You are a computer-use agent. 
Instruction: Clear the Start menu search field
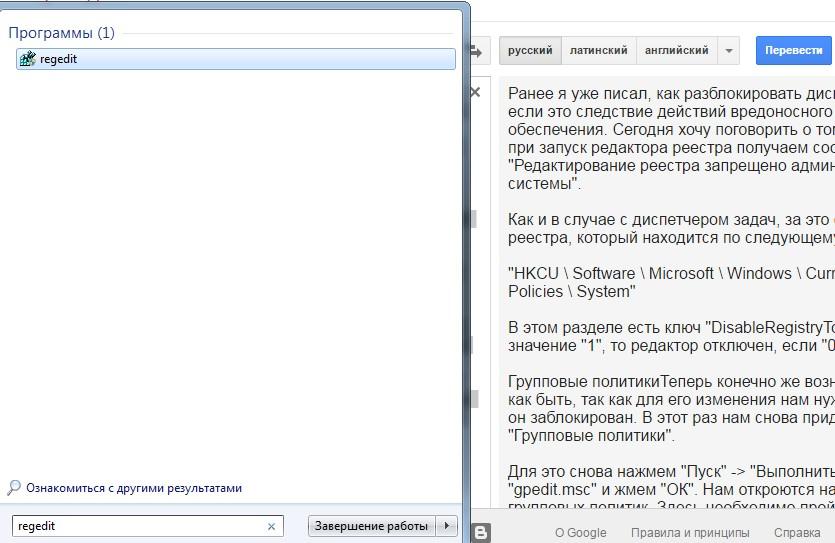271,526
